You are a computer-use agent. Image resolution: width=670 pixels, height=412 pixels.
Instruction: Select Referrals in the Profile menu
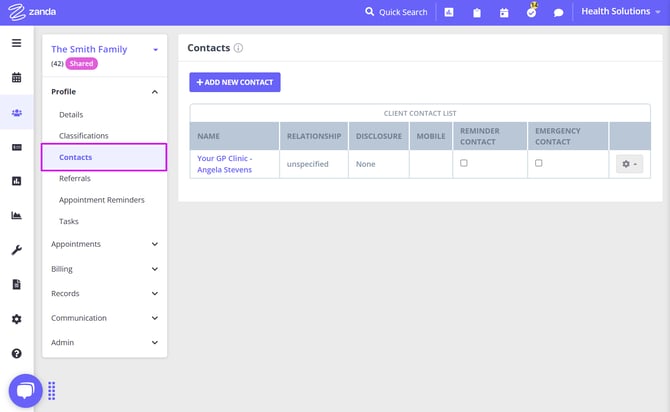pos(75,178)
